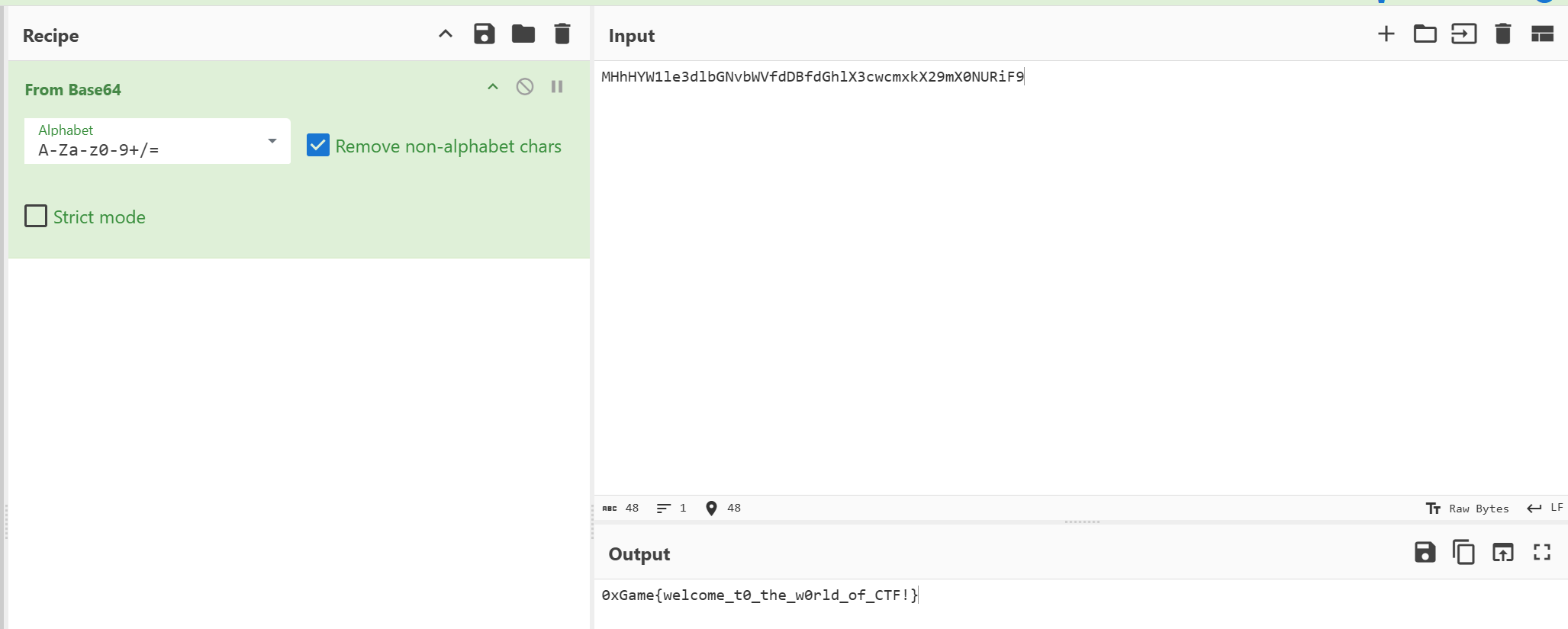Click the Input pane heading

click(x=632, y=36)
